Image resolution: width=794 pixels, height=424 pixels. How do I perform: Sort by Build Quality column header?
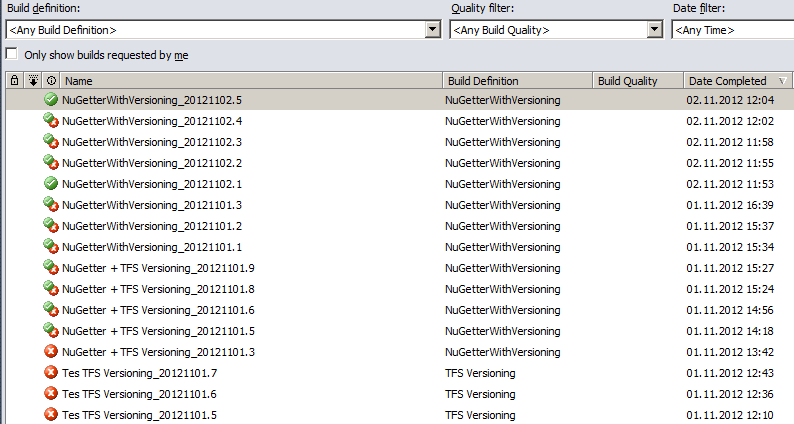coord(638,81)
